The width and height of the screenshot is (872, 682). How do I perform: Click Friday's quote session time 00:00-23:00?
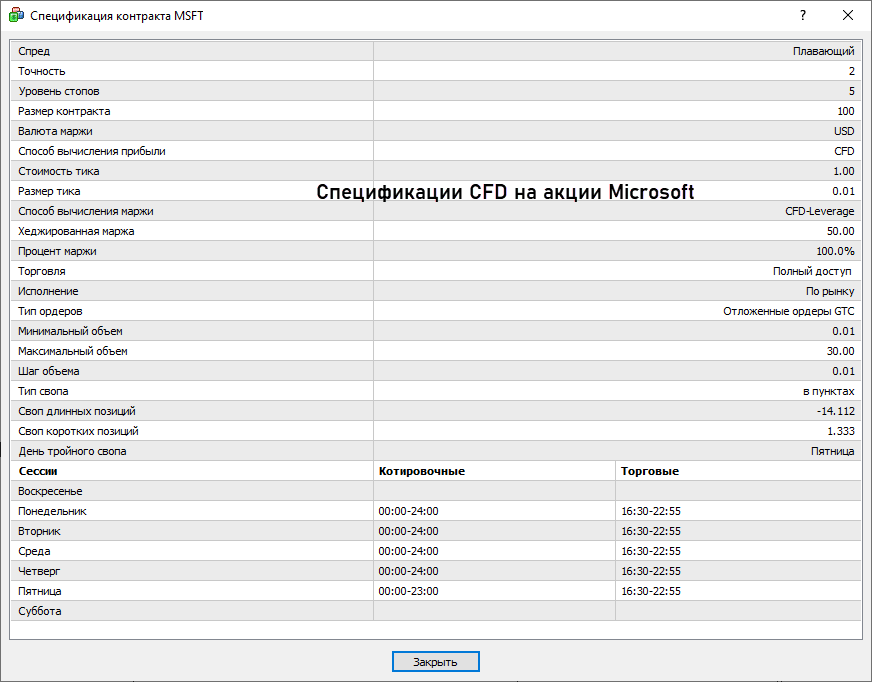click(x=408, y=591)
